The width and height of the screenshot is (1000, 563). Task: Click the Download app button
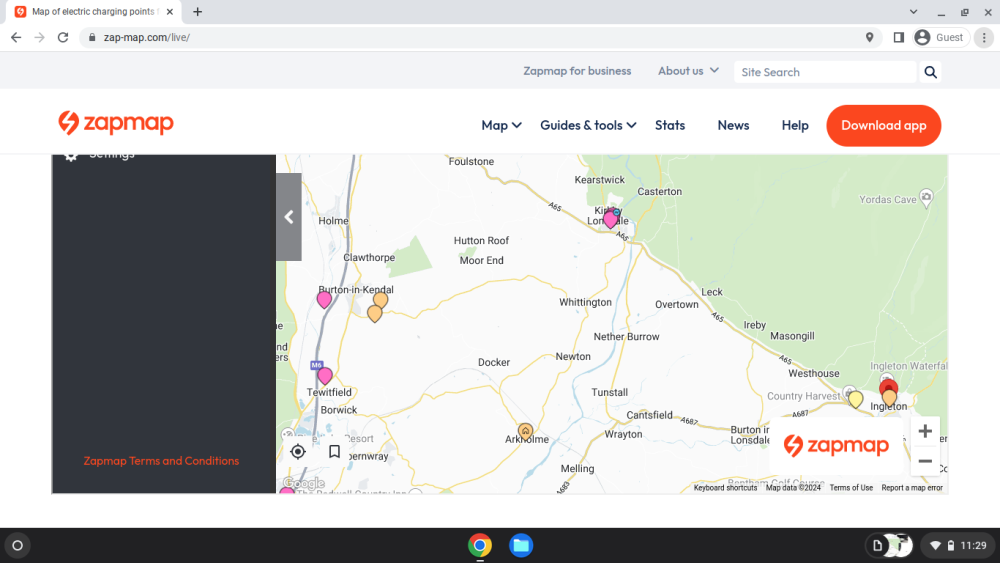coord(883,126)
